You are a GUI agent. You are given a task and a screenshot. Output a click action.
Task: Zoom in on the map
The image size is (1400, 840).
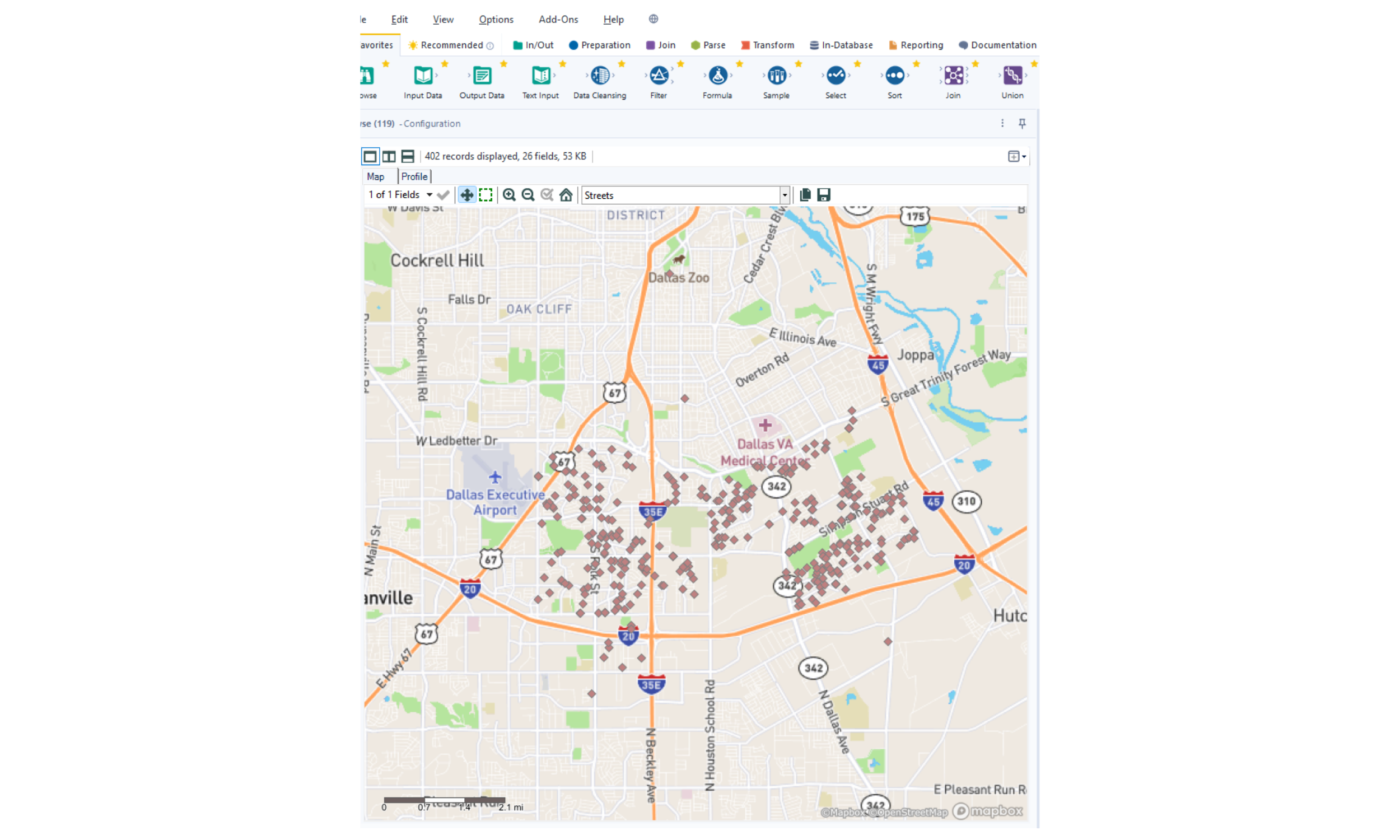(x=509, y=195)
